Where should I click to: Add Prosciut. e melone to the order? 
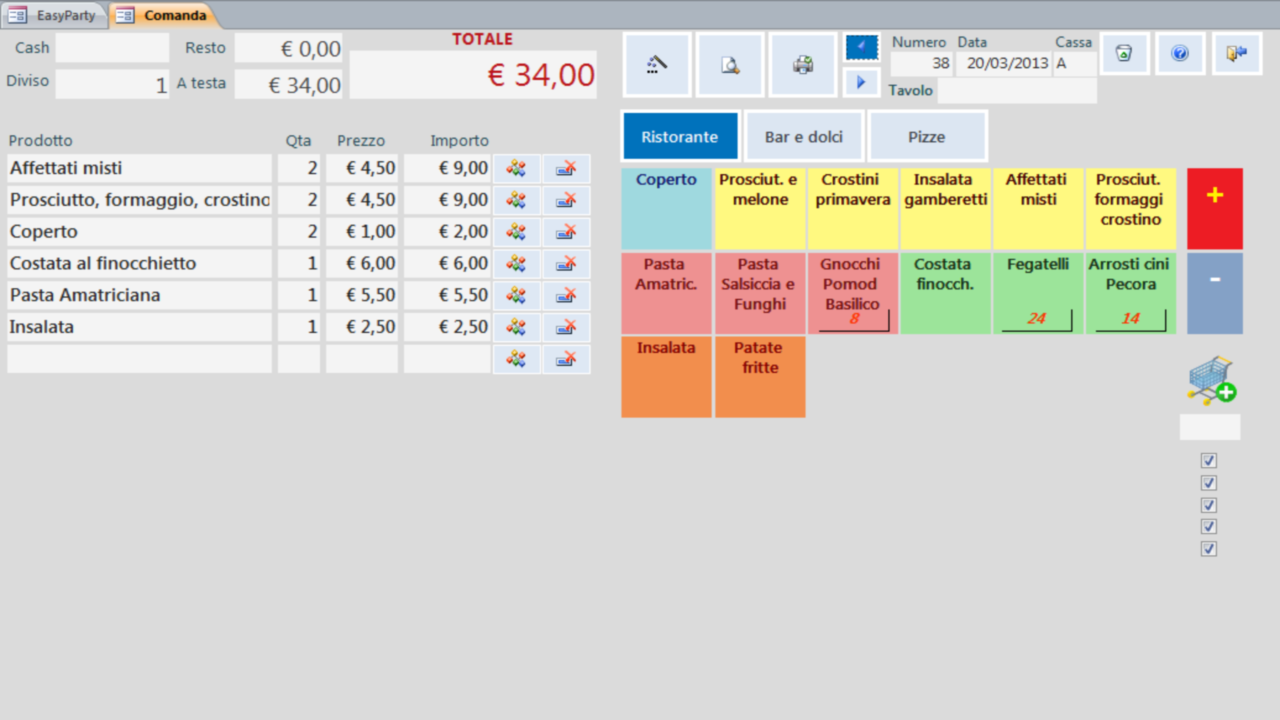[760, 209]
